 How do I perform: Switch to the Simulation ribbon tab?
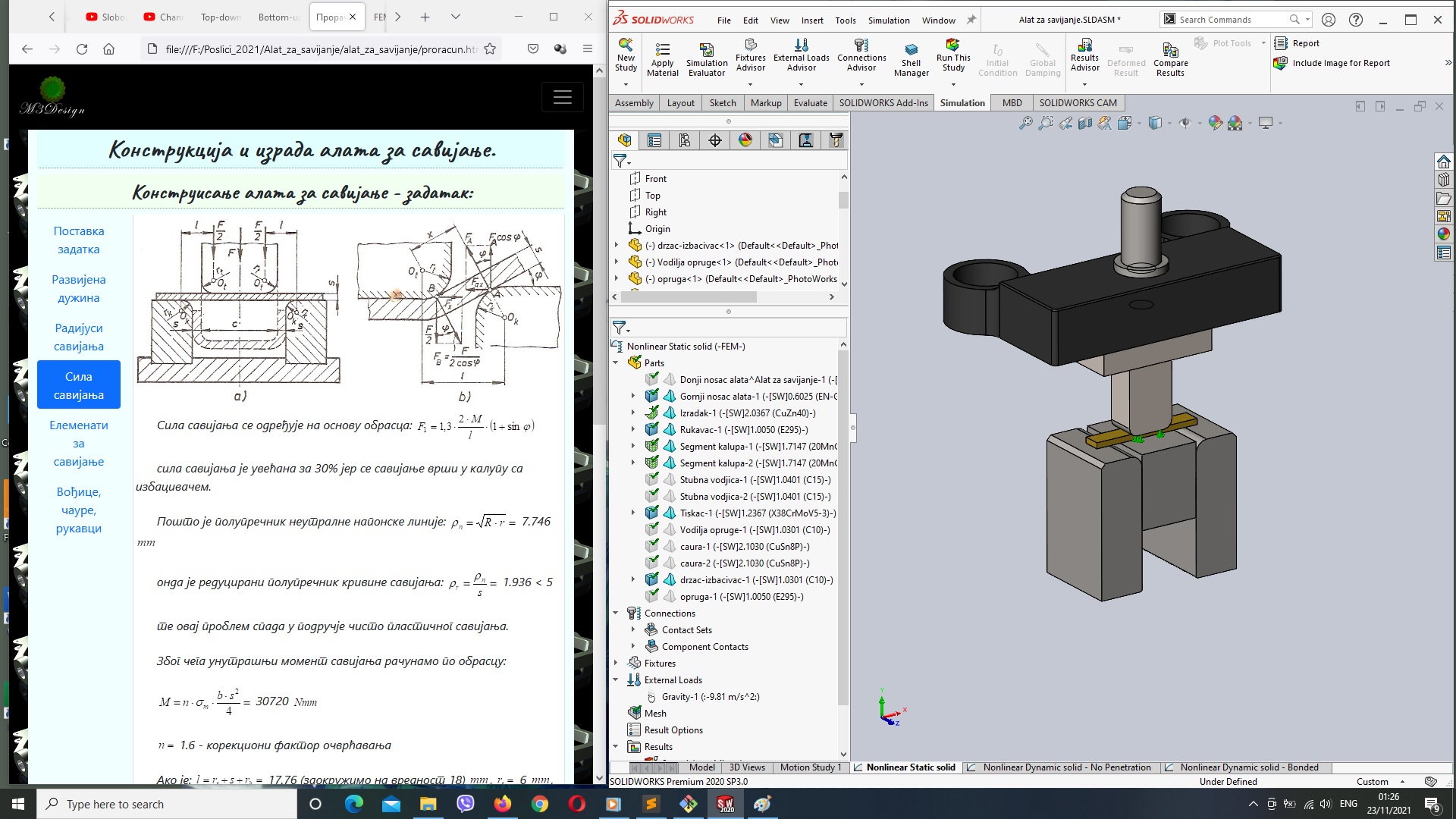pos(962,102)
